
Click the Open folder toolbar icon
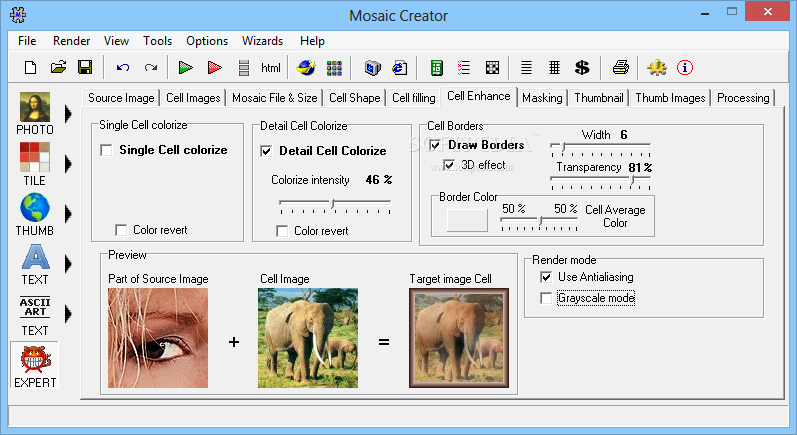[x=58, y=67]
